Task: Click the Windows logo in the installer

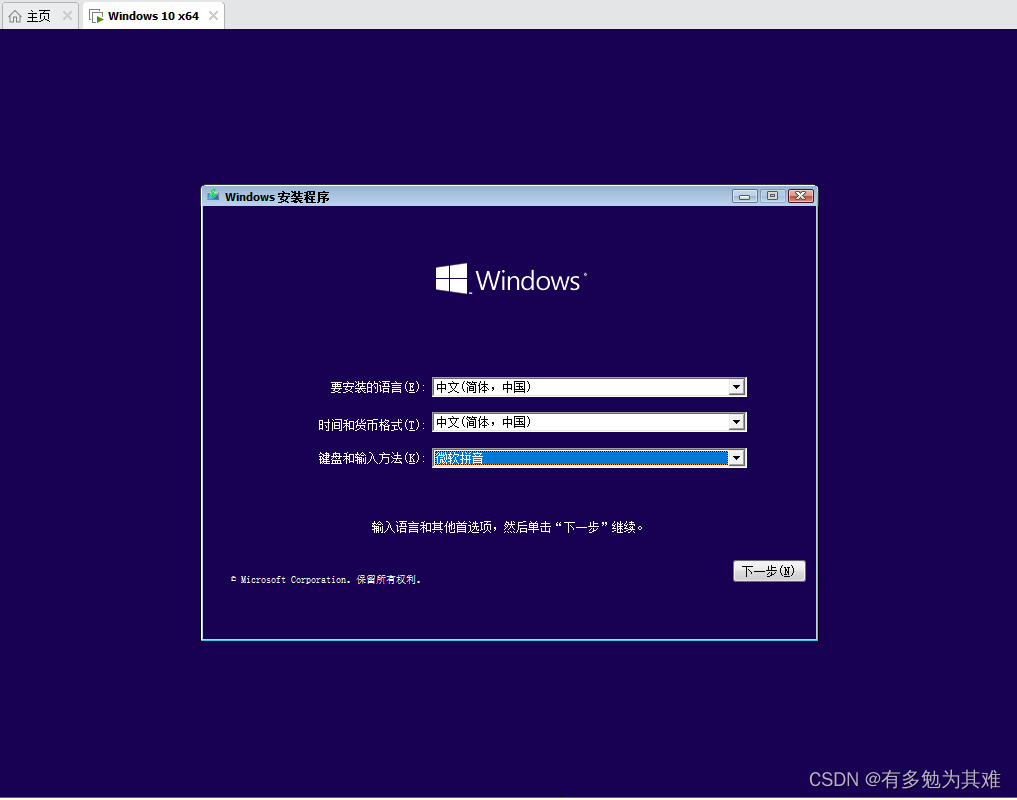Action: (511, 279)
